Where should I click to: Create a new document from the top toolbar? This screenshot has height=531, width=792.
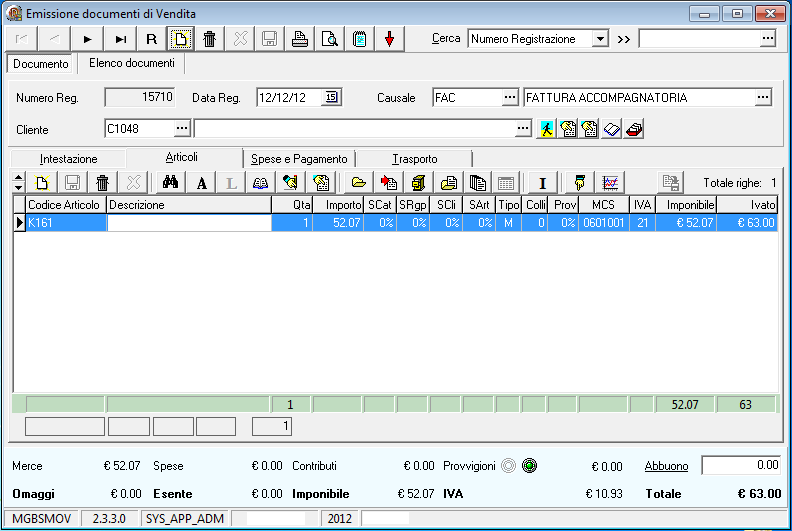tap(180, 39)
